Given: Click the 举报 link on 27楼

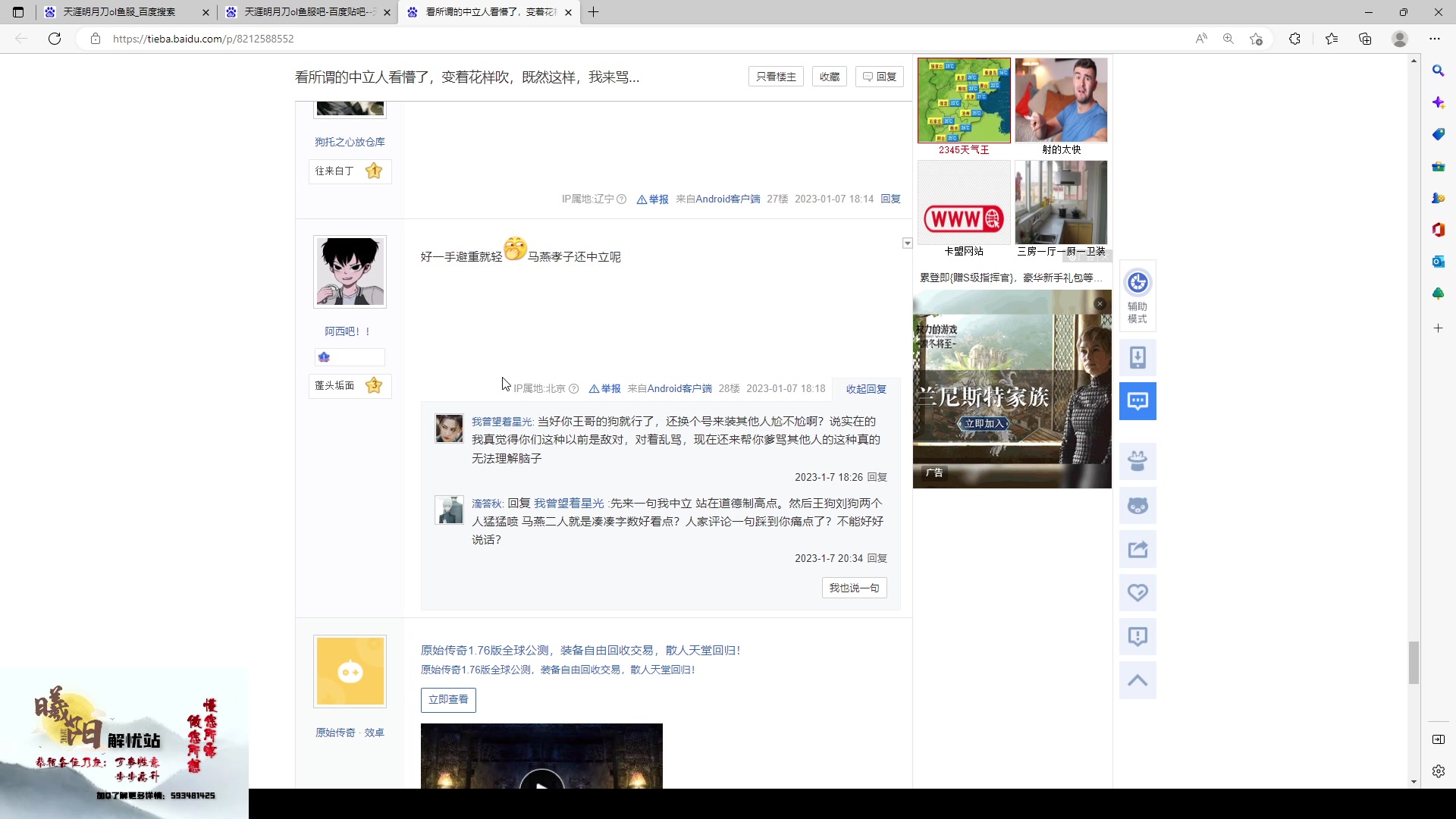Looking at the screenshot, I should pos(657,199).
